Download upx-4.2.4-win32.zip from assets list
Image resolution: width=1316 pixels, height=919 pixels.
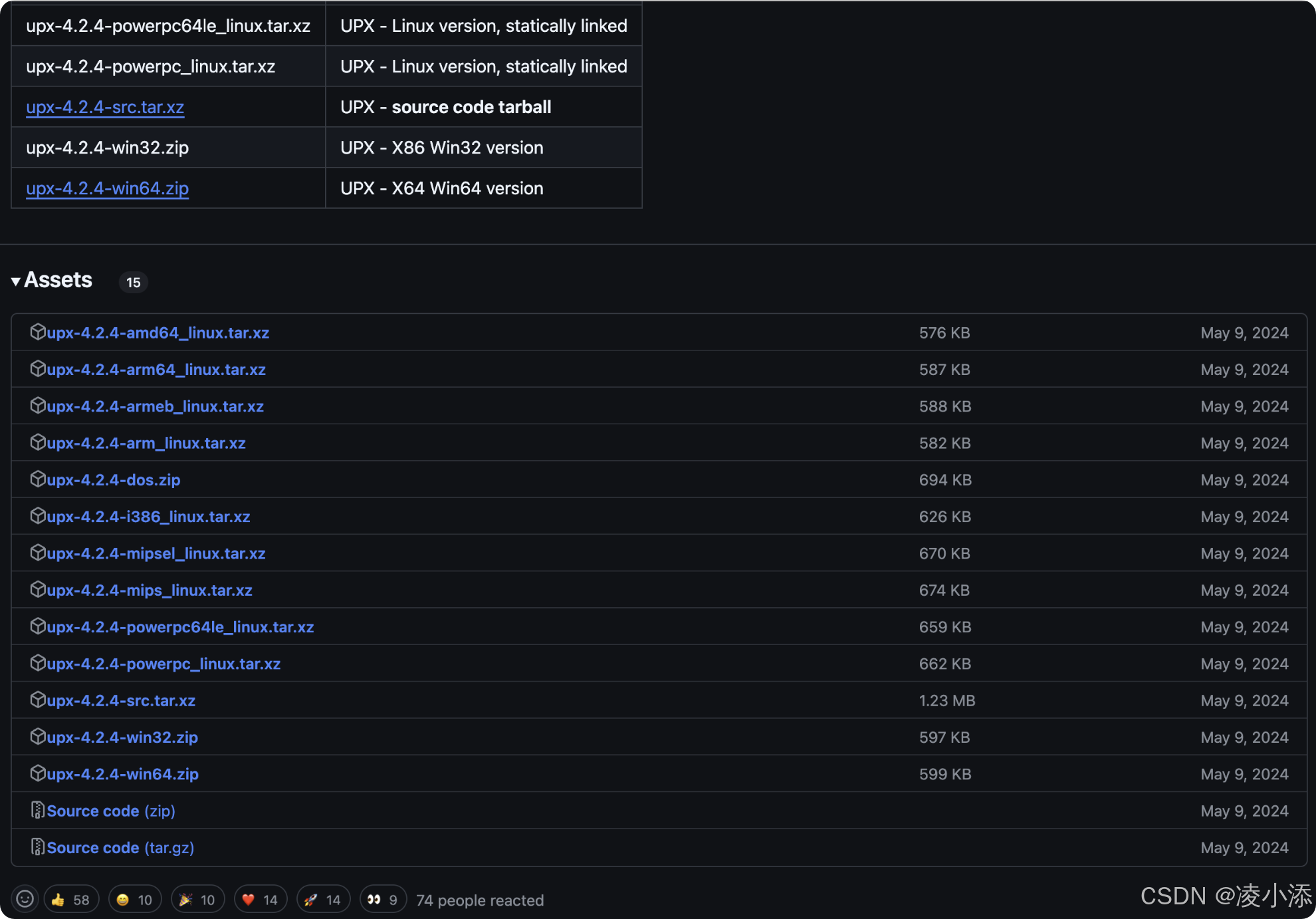[122, 737]
